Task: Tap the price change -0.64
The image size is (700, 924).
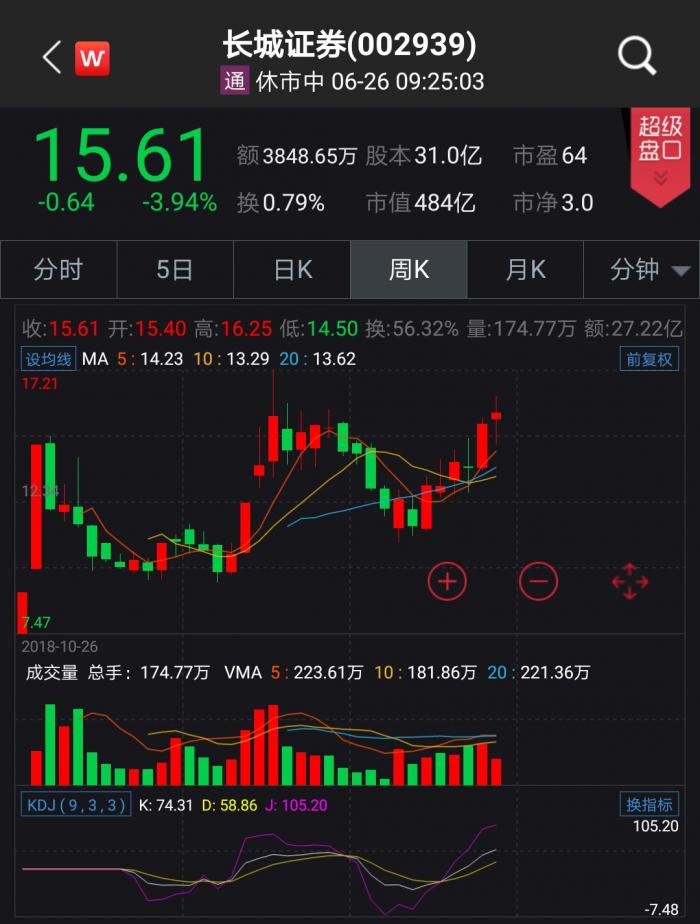Action: tap(66, 203)
